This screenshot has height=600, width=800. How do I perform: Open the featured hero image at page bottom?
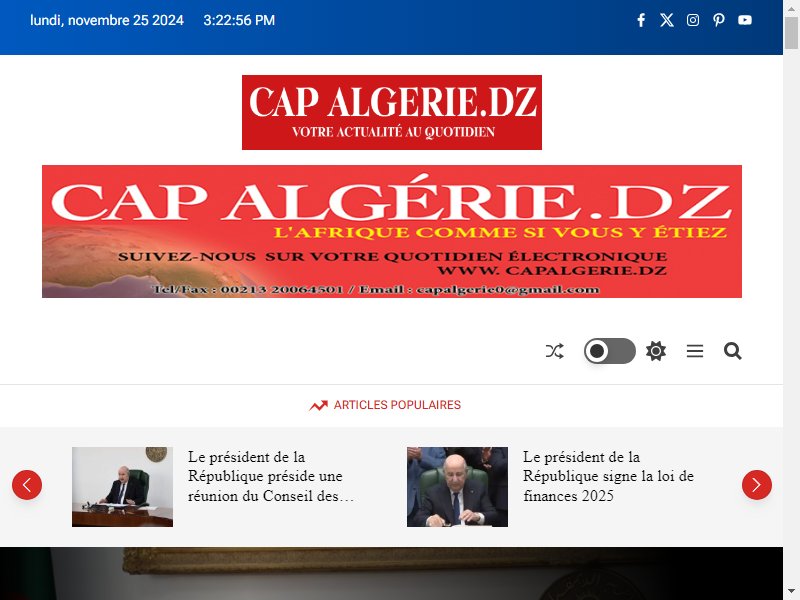[391, 573]
